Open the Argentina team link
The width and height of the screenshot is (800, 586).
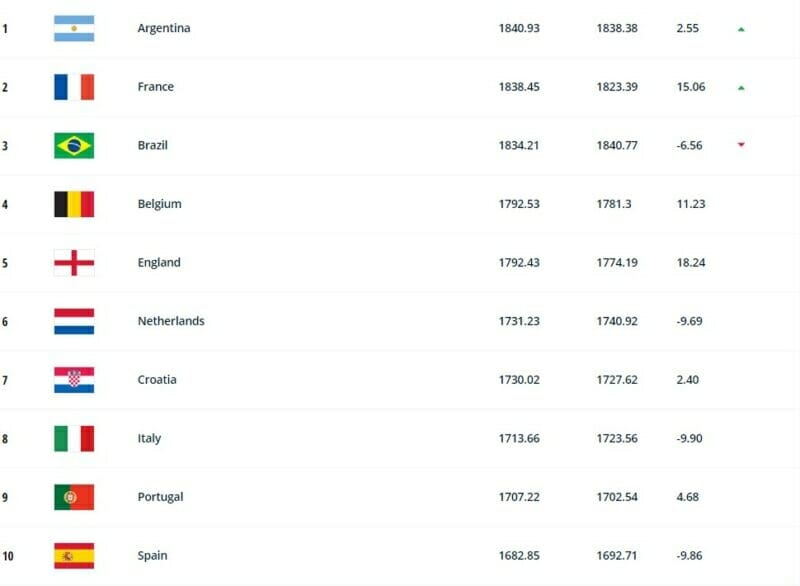coord(163,28)
